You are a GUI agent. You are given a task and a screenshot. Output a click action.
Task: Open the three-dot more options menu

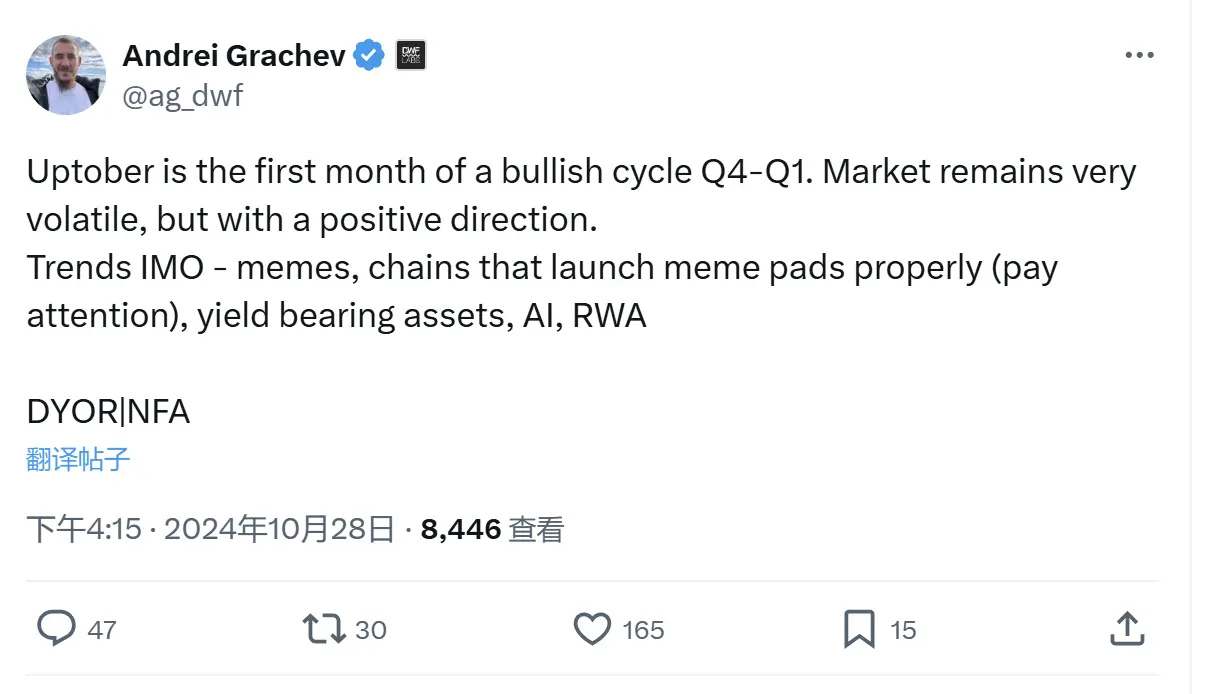(x=1139, y=55)
